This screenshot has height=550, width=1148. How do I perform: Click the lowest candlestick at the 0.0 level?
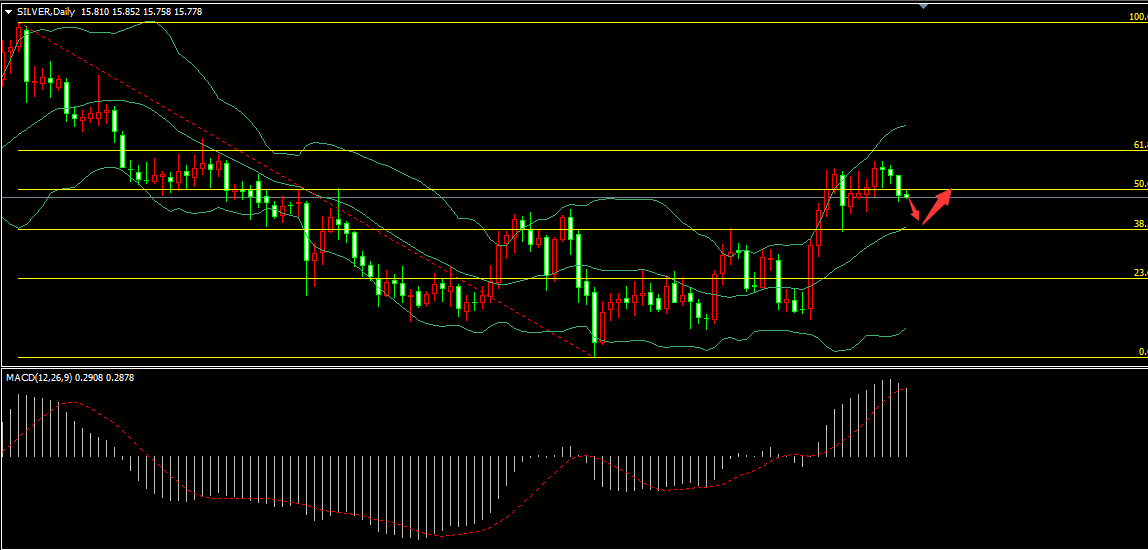click(x=595, y=320)
